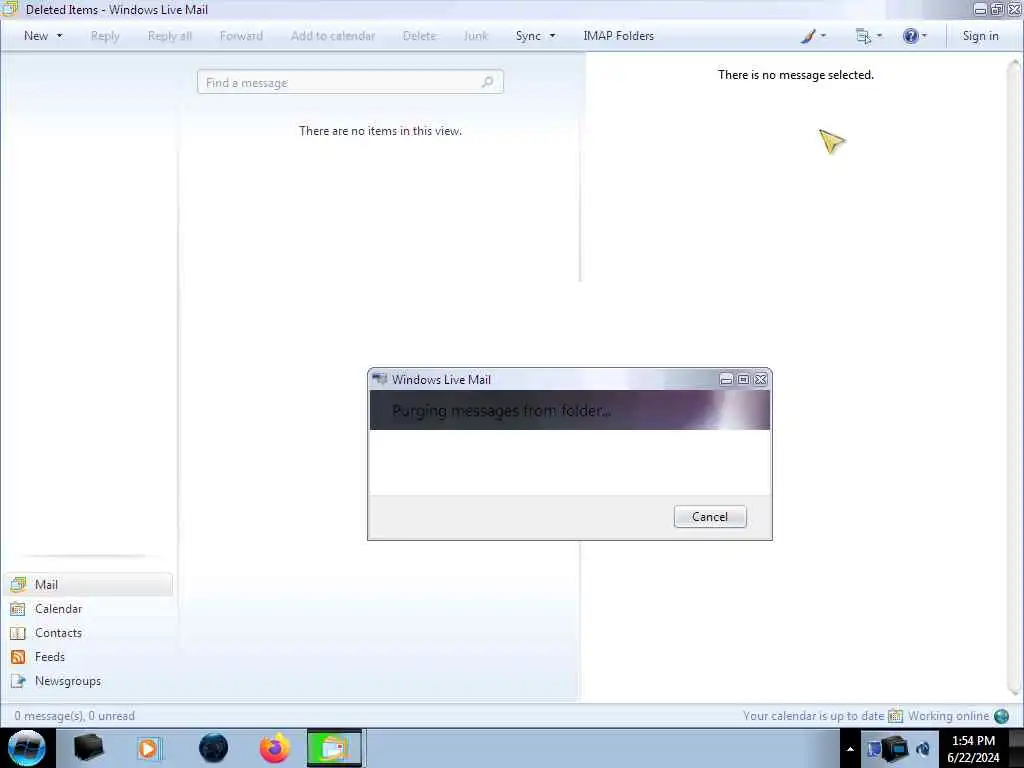Open the black folder taskbar icon
1024x768 pixels.
(x=88, y=748)
